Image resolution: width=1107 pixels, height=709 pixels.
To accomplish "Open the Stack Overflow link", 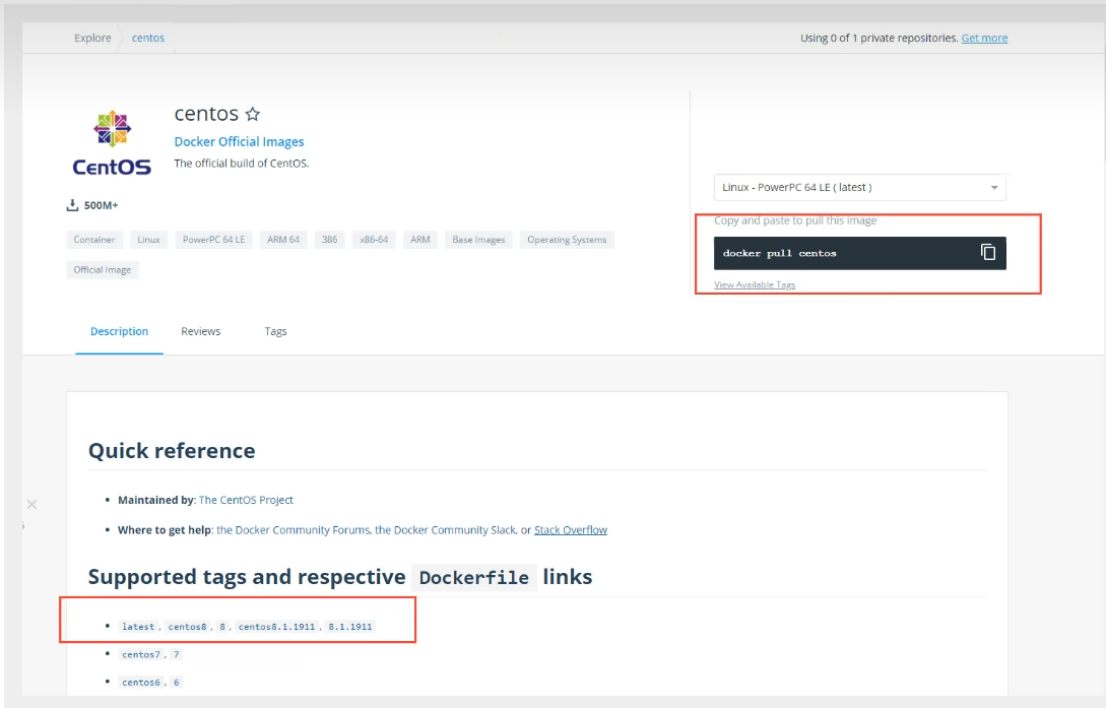I will (570, 530).
